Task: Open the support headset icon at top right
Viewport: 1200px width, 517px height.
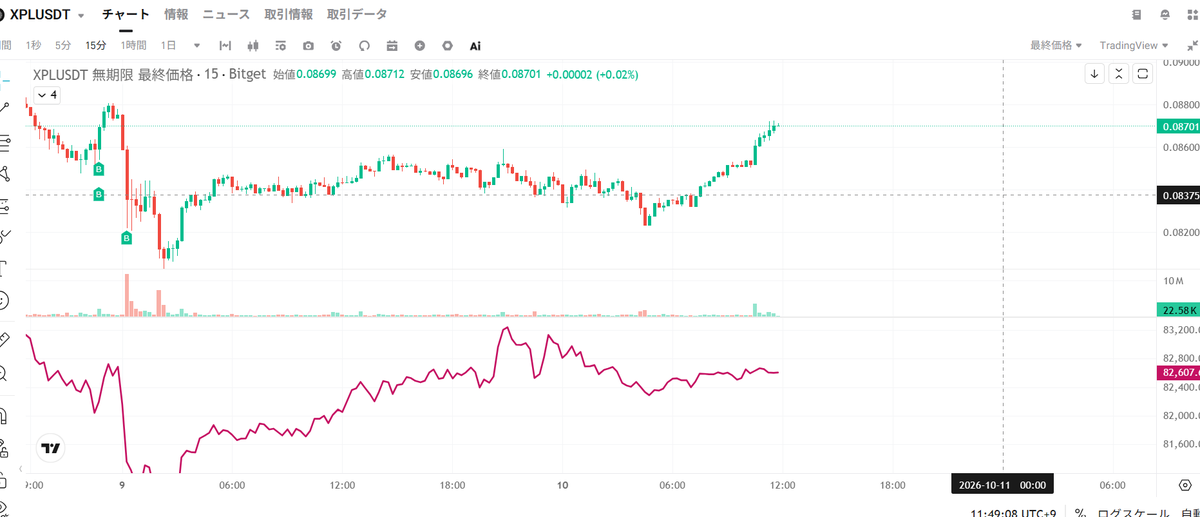Action: click(1164, 15)
